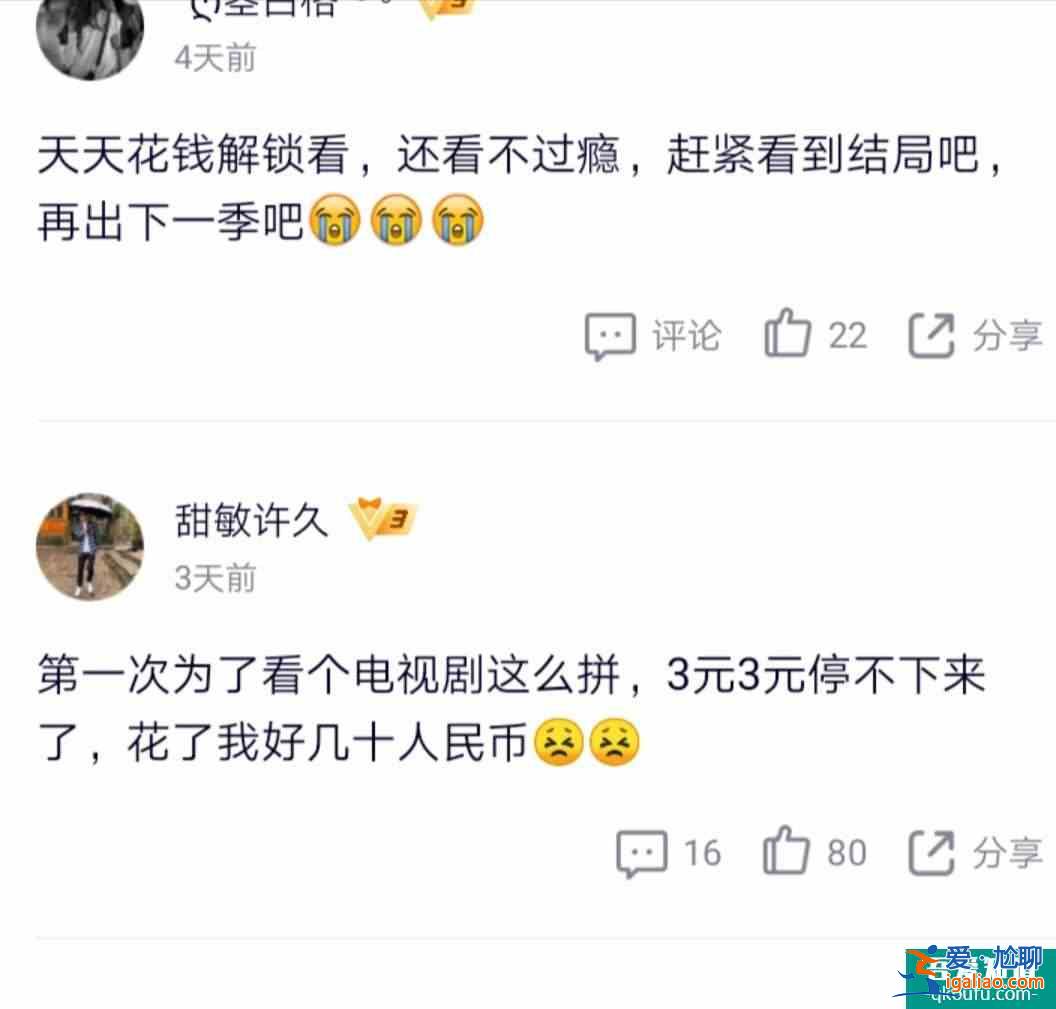Tap the reply count 16
Screen dimensions: 1056x1009
(702, 853)
